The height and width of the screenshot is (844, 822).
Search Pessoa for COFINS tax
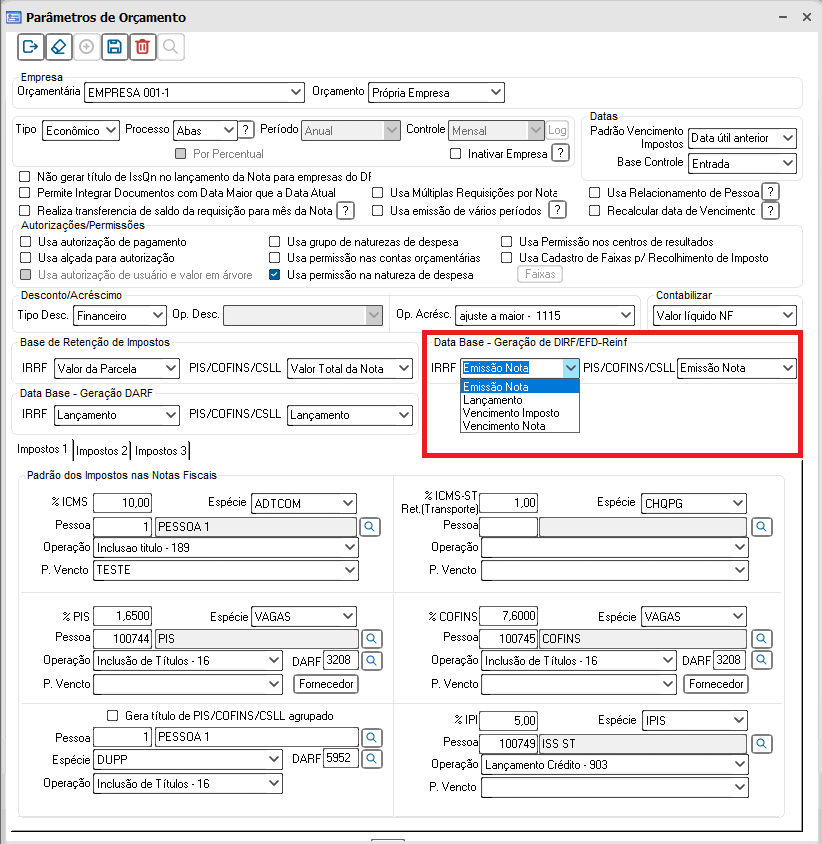[x=761, y=639]
